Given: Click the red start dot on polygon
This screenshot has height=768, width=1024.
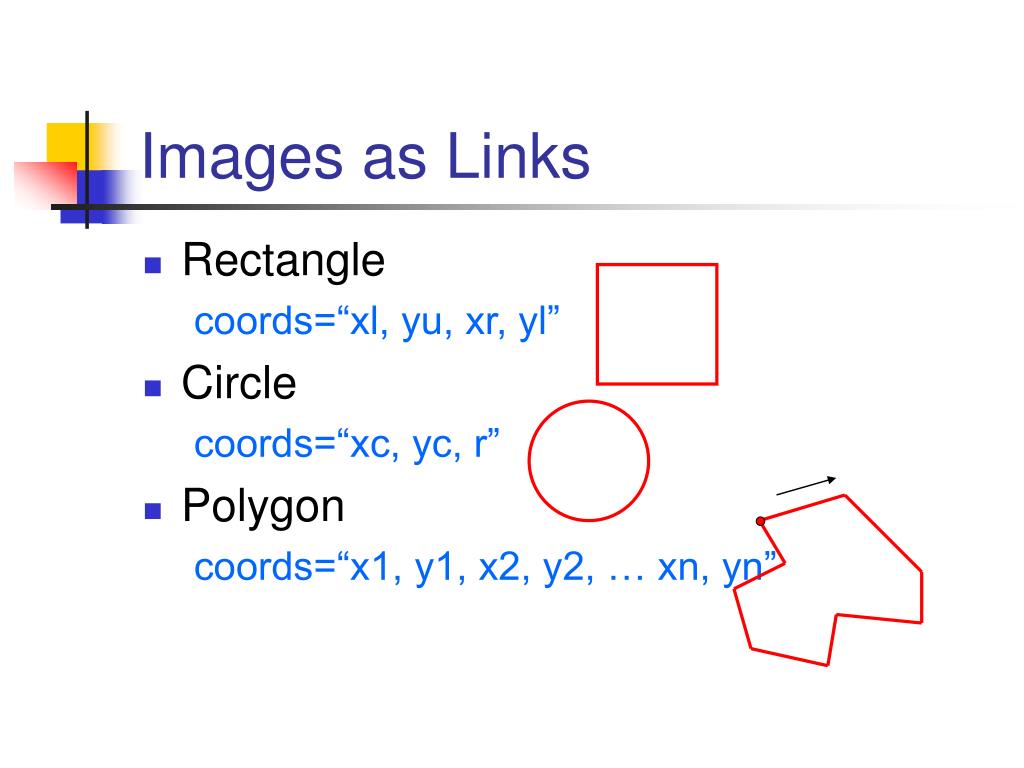Looking at the screenshot, I should [x=760, y=521].
